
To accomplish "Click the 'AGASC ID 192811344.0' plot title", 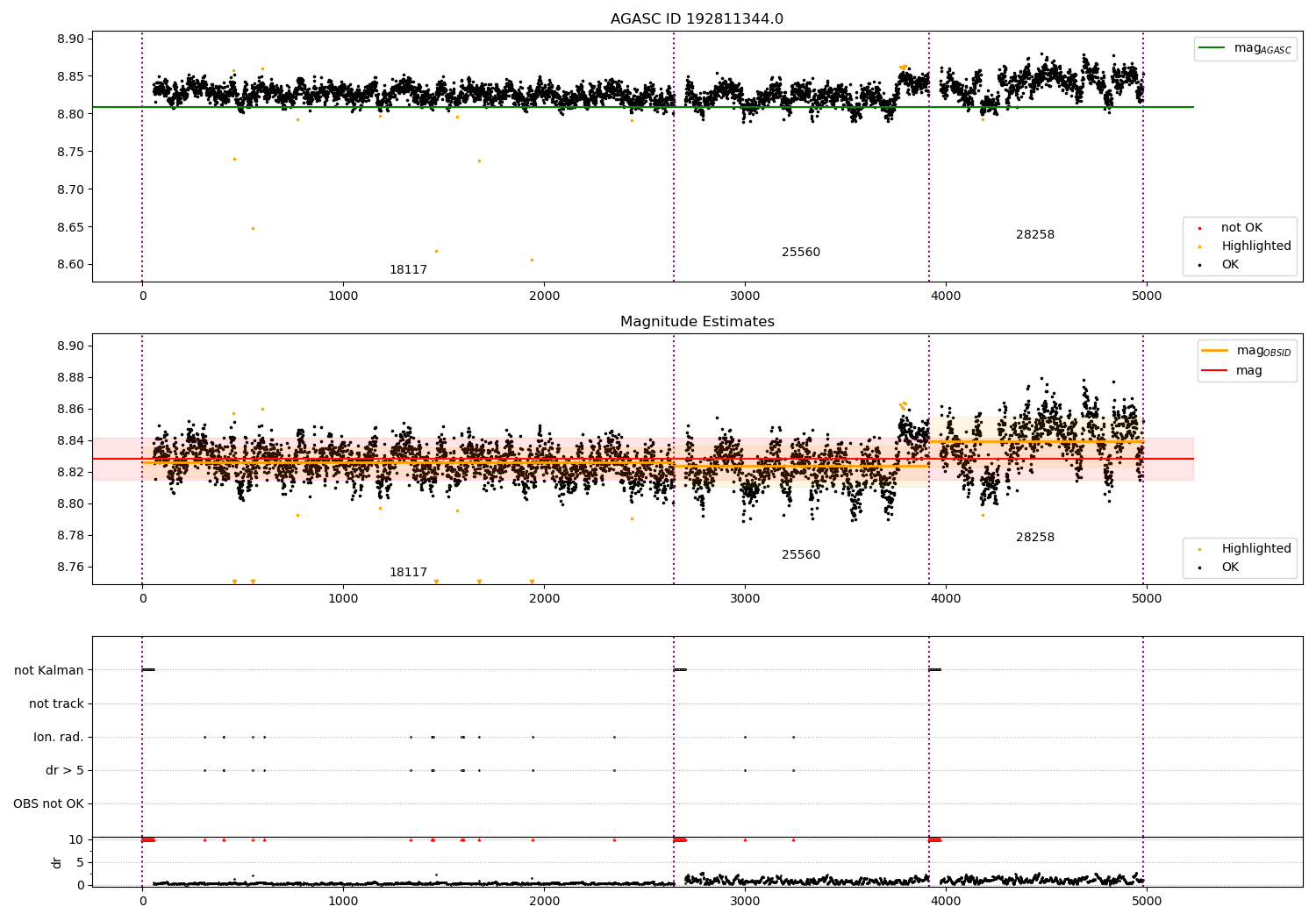I will point(697,19).
